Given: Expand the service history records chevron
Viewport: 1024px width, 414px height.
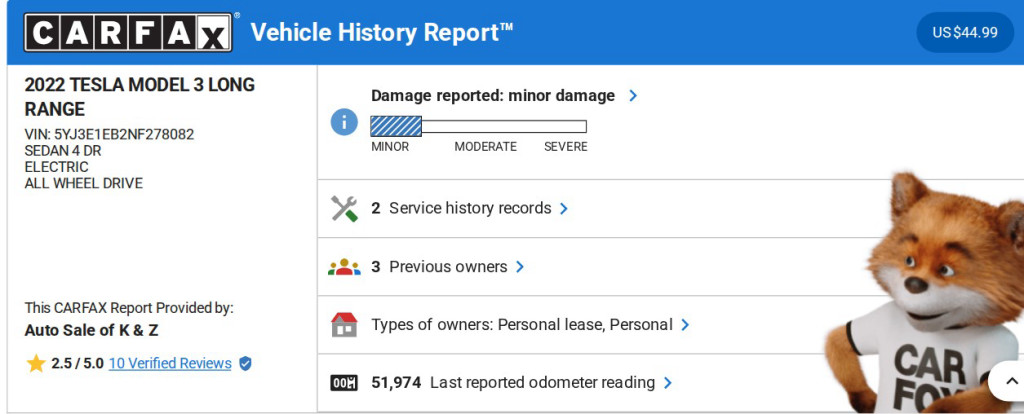Looking at the screenshot, I should coord(564,209).
